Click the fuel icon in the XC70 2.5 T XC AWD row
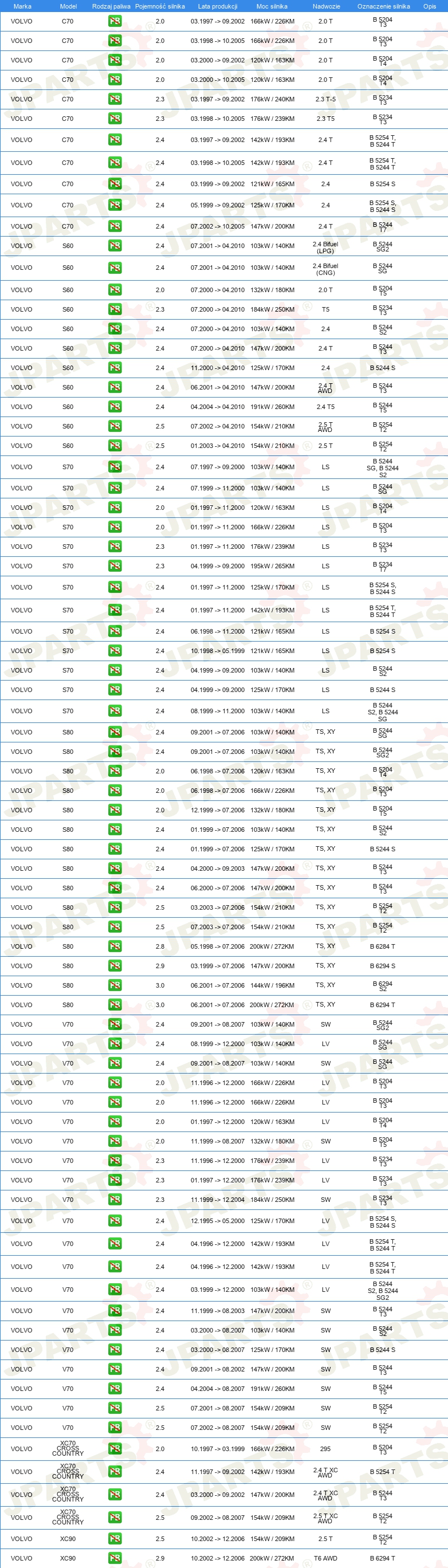The image size is (448, 1568). point(115,1518)
